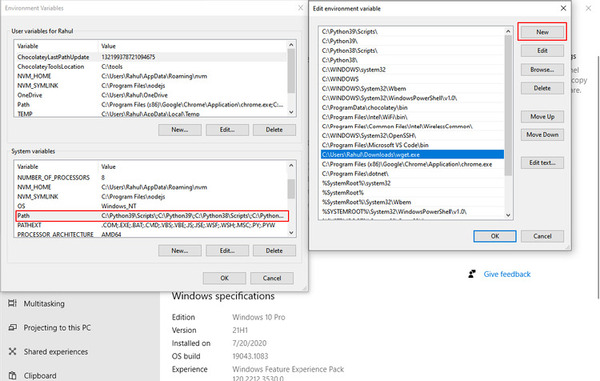The width and height of the screenshot is (600, 381).
Task: Select C:\Program Files\dotnet\ path entry
Action: tap(412, 174)
